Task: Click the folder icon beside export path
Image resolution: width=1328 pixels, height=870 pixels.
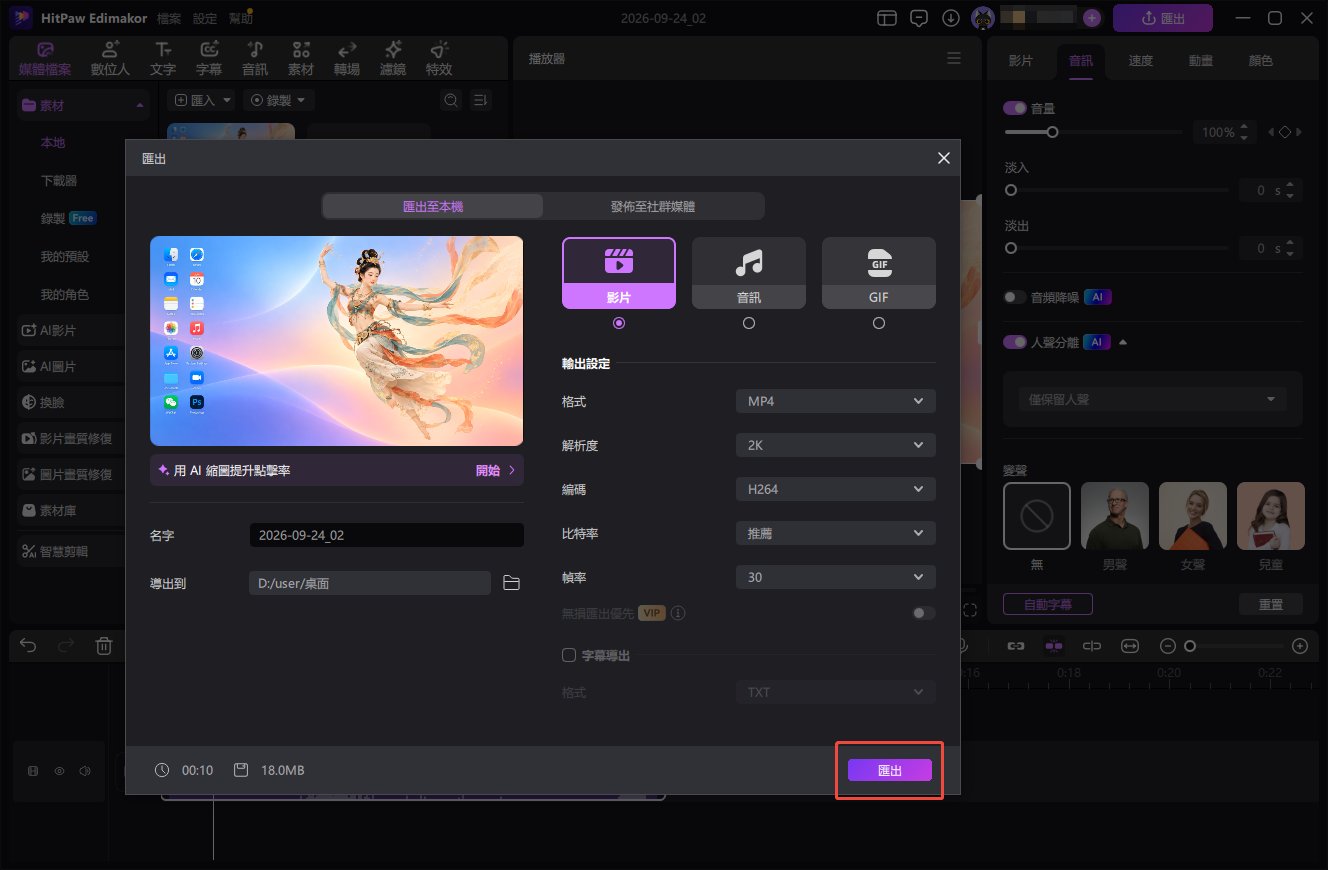Action: [511, 583]
